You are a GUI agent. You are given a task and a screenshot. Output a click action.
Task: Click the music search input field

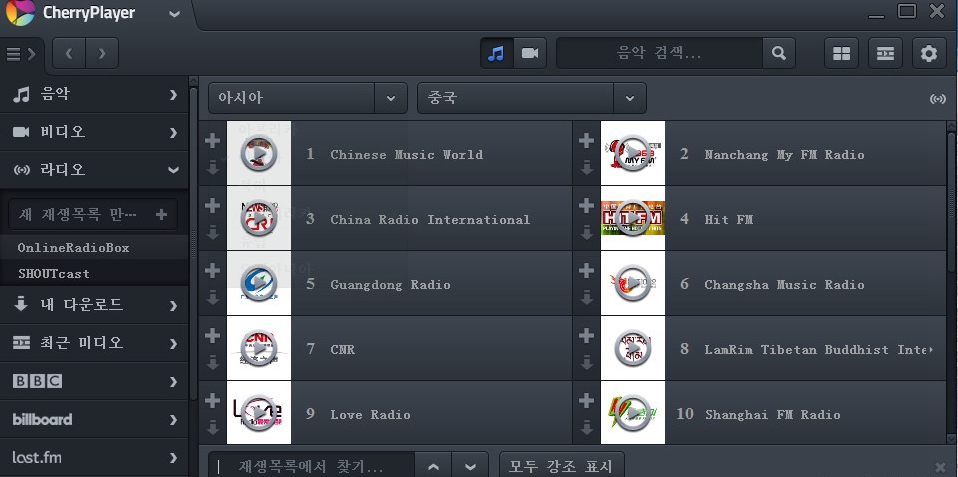659,53
